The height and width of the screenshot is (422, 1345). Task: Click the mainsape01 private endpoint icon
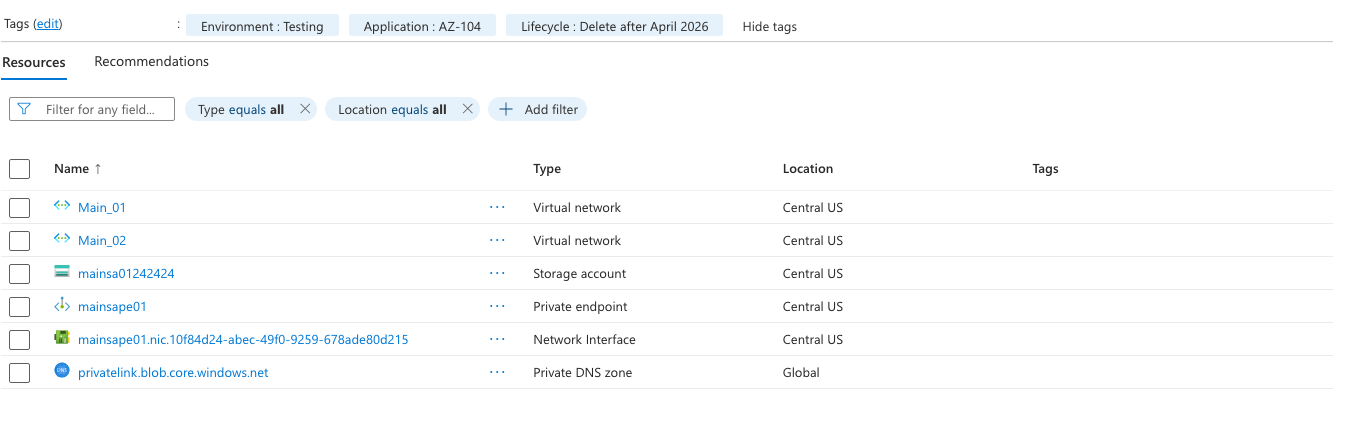pyautogui.click(x=62, y=306)
